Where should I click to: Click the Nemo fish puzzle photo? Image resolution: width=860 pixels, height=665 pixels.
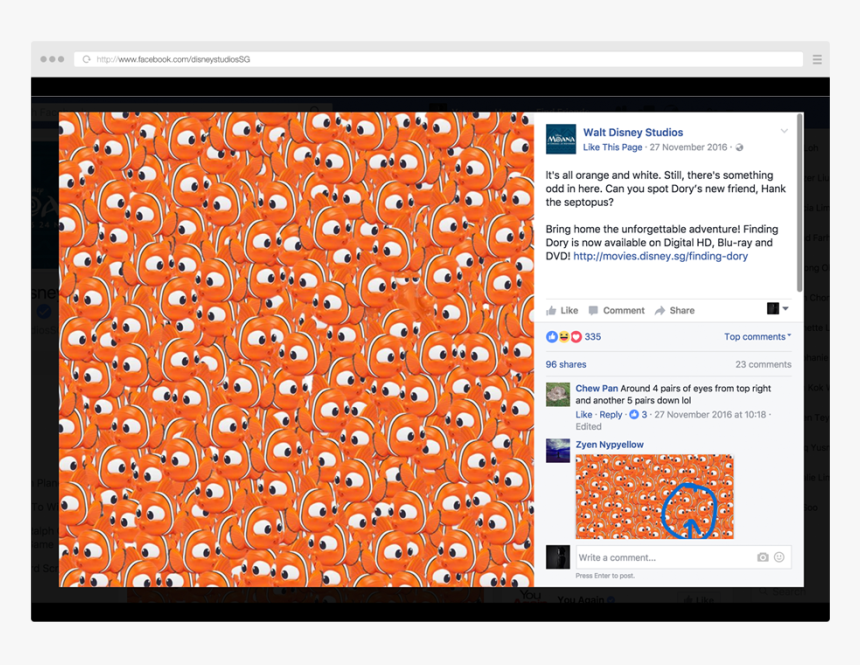(x=296, y=350)
